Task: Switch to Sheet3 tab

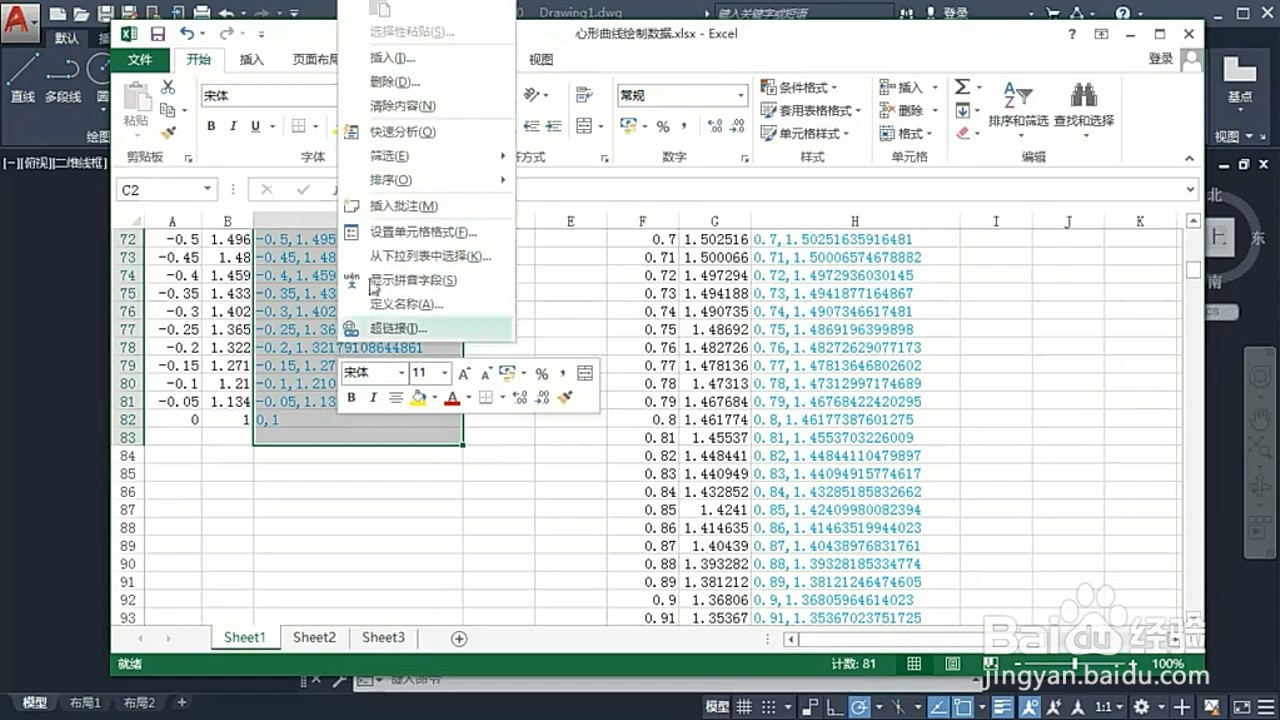Action: [383, 637]
